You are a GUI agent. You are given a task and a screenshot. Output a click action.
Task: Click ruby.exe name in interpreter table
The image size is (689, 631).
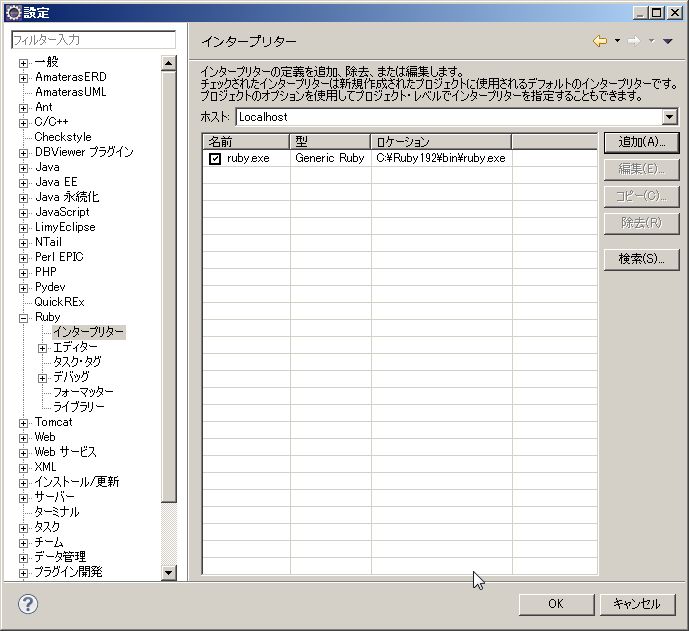(248, 158)
